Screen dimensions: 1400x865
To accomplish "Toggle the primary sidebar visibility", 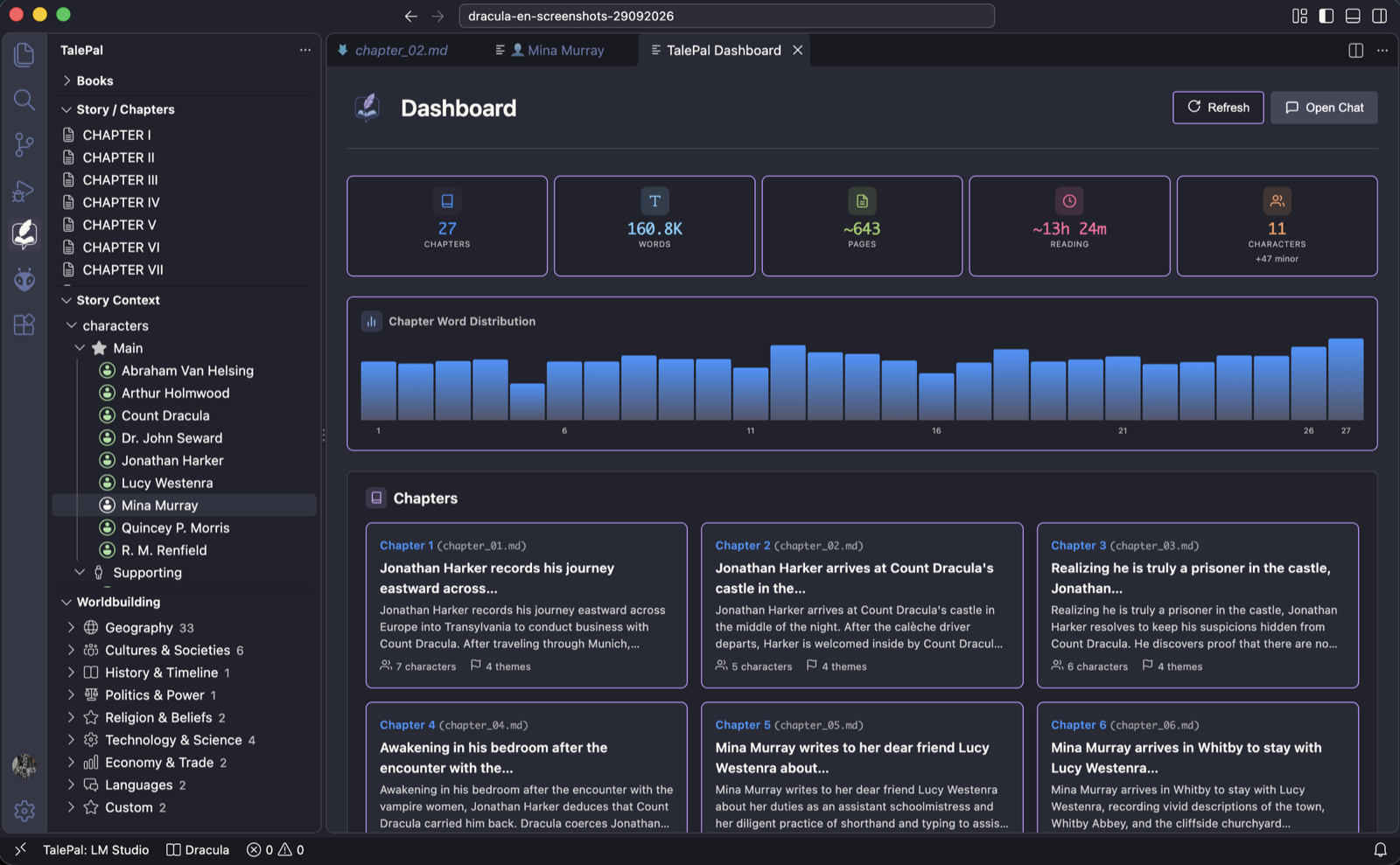I will [x=1326, y=16].
